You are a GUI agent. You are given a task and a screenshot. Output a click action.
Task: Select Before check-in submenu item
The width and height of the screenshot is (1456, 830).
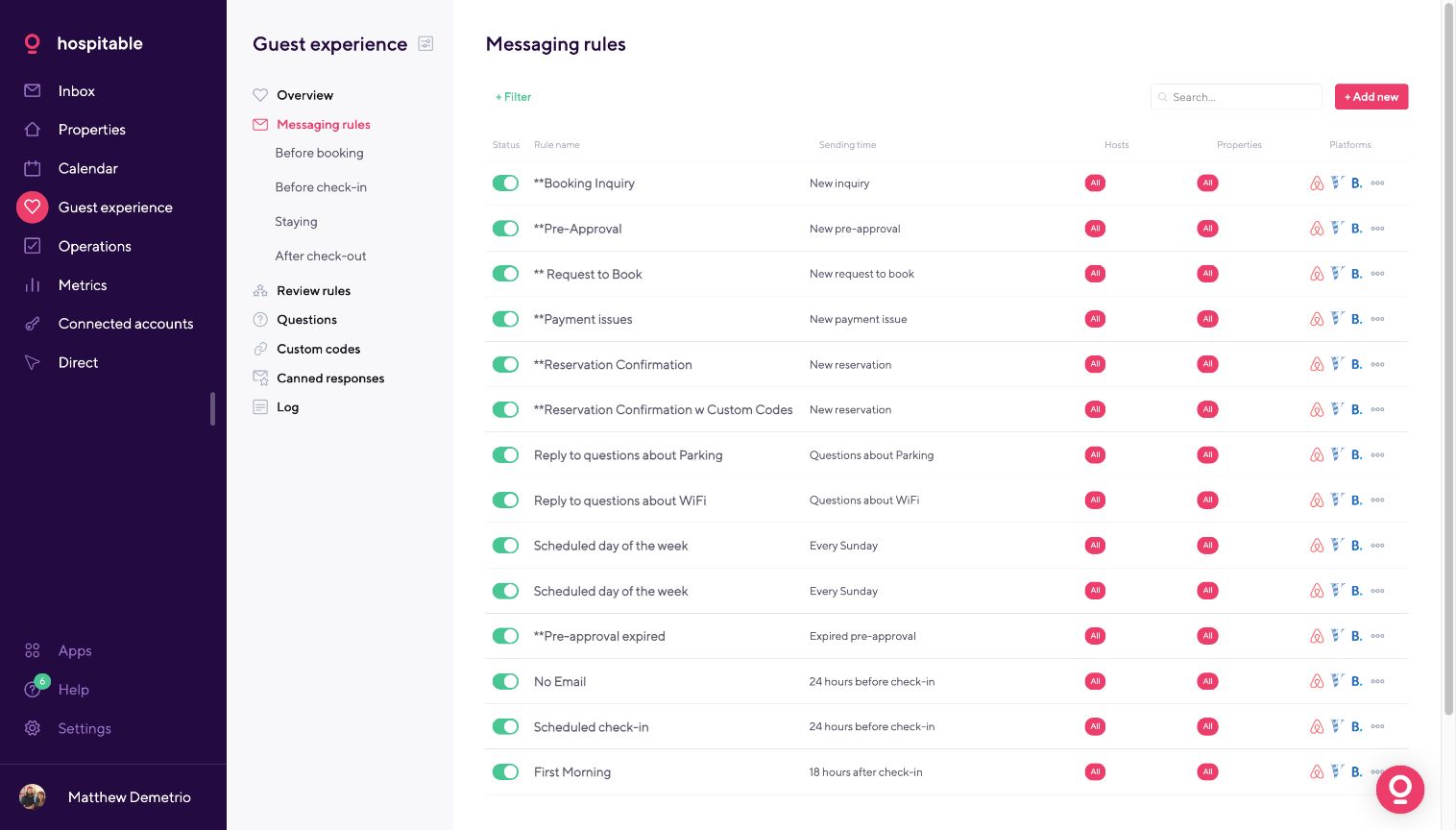tap(321, 187)
